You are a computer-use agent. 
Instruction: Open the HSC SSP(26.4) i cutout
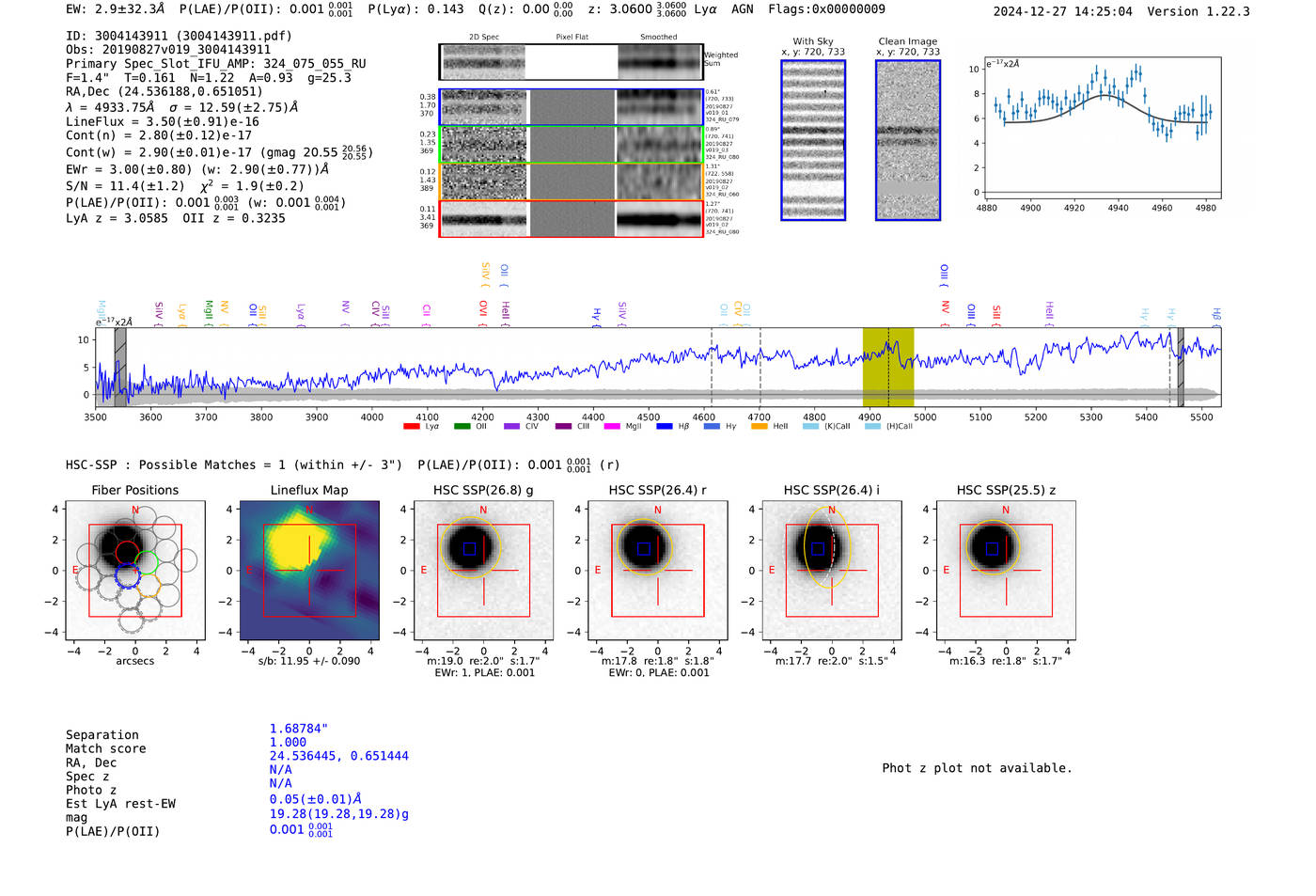point(832,571)
